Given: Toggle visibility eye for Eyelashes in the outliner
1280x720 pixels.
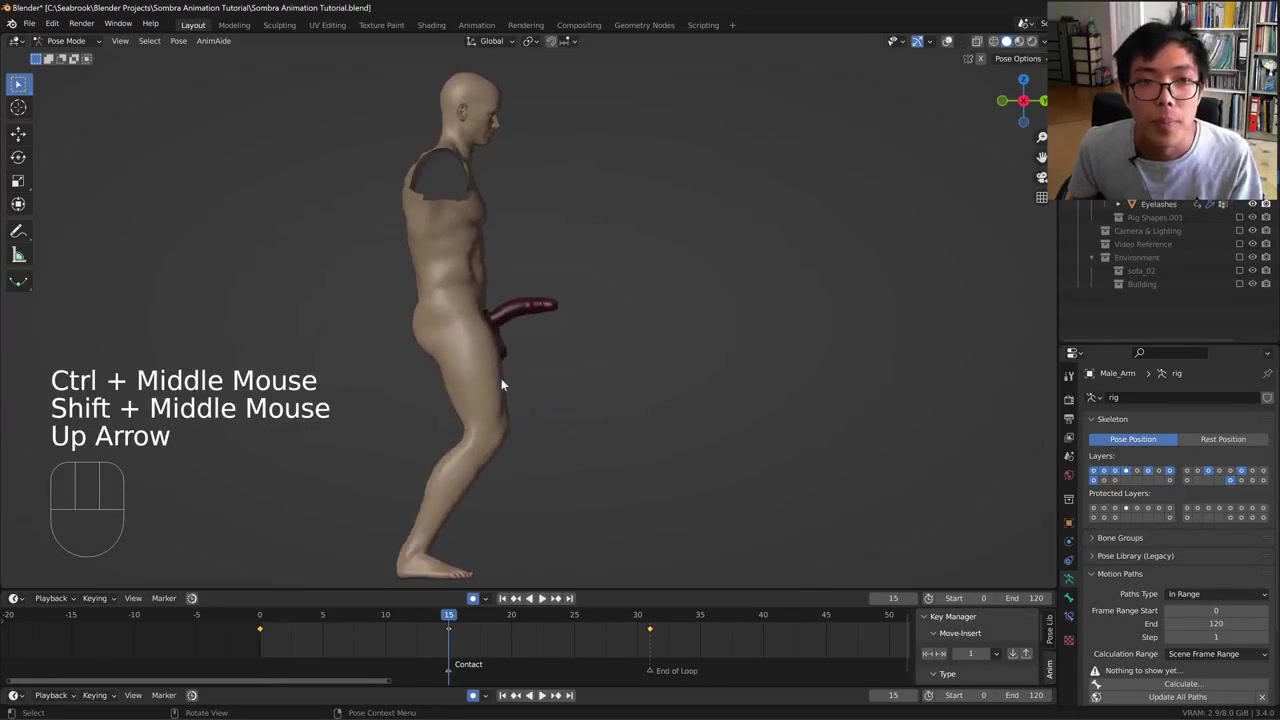Looking at the screenshot, I should [x=1252, y=204].
